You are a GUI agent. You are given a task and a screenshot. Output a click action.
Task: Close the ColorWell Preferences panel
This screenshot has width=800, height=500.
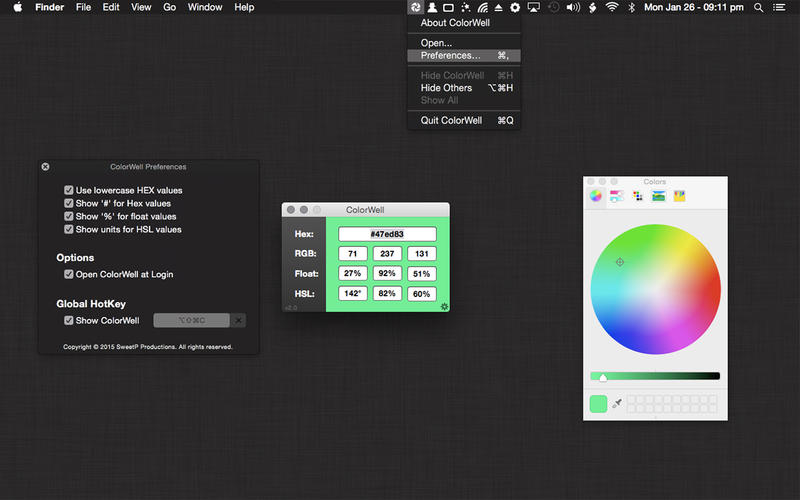tap(45, 167)
